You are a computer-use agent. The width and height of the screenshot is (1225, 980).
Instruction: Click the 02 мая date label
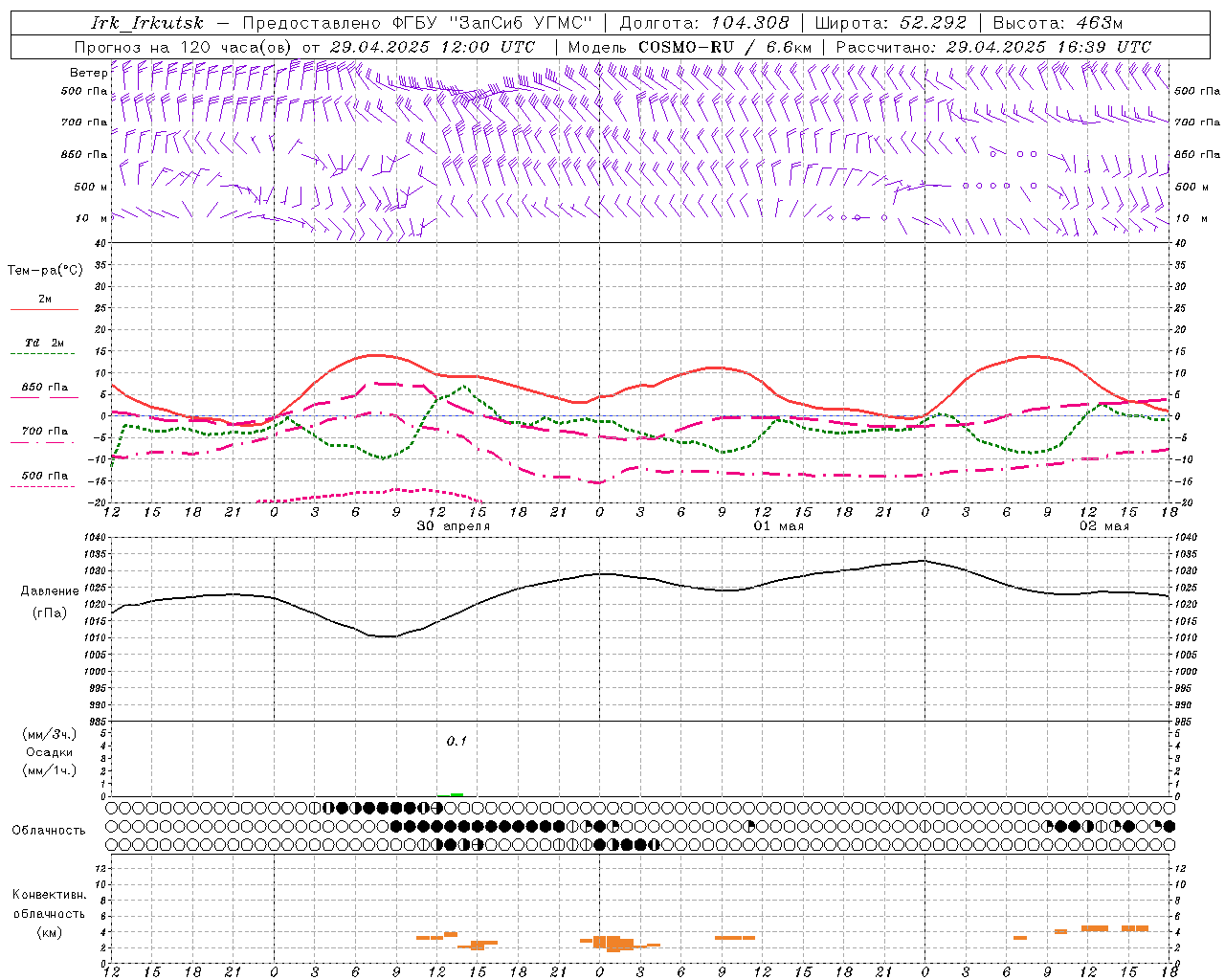[x=1104, y=526]
